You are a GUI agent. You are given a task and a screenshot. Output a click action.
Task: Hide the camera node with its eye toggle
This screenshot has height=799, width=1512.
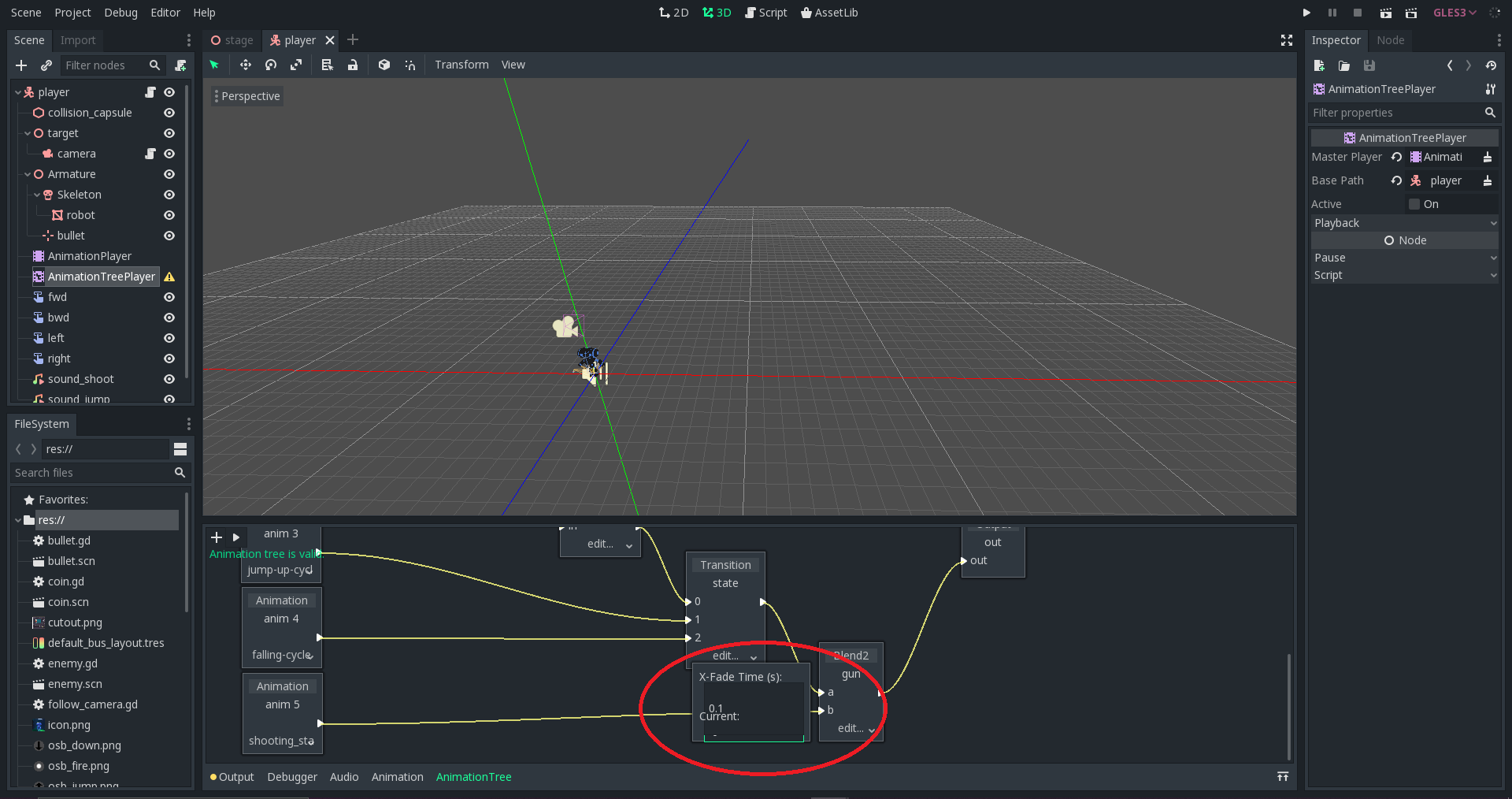coord(169,154)
